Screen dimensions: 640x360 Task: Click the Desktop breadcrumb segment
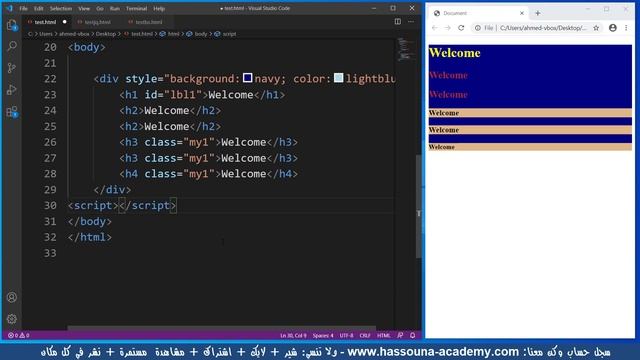105,34
